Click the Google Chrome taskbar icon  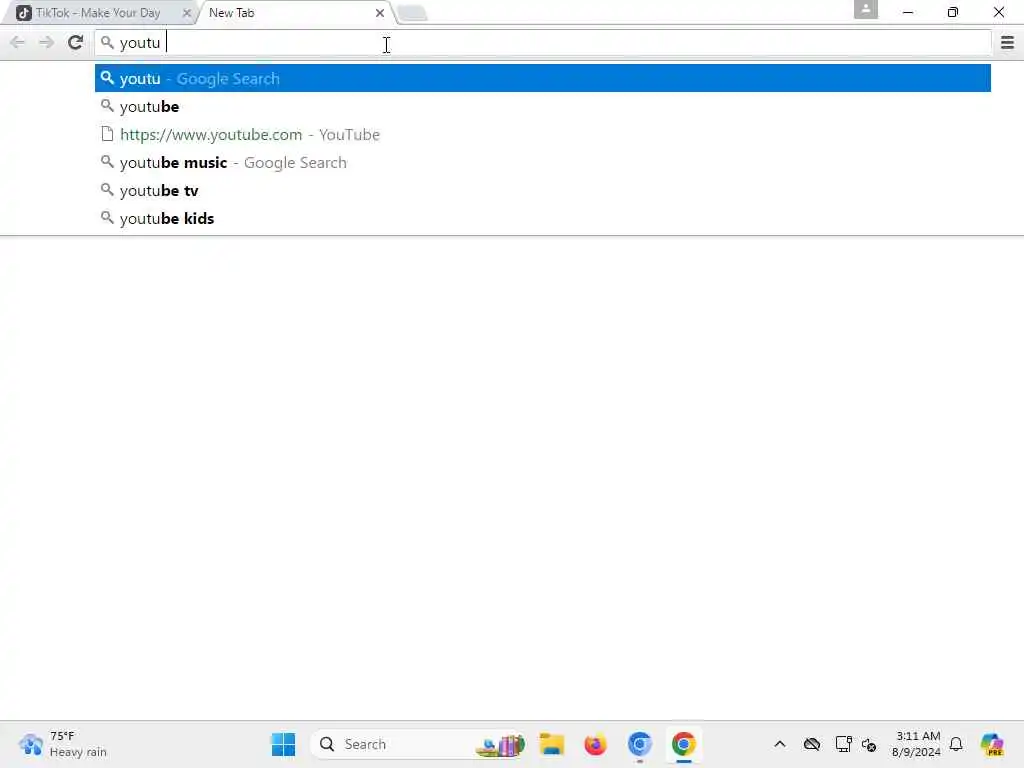[683, 744]
